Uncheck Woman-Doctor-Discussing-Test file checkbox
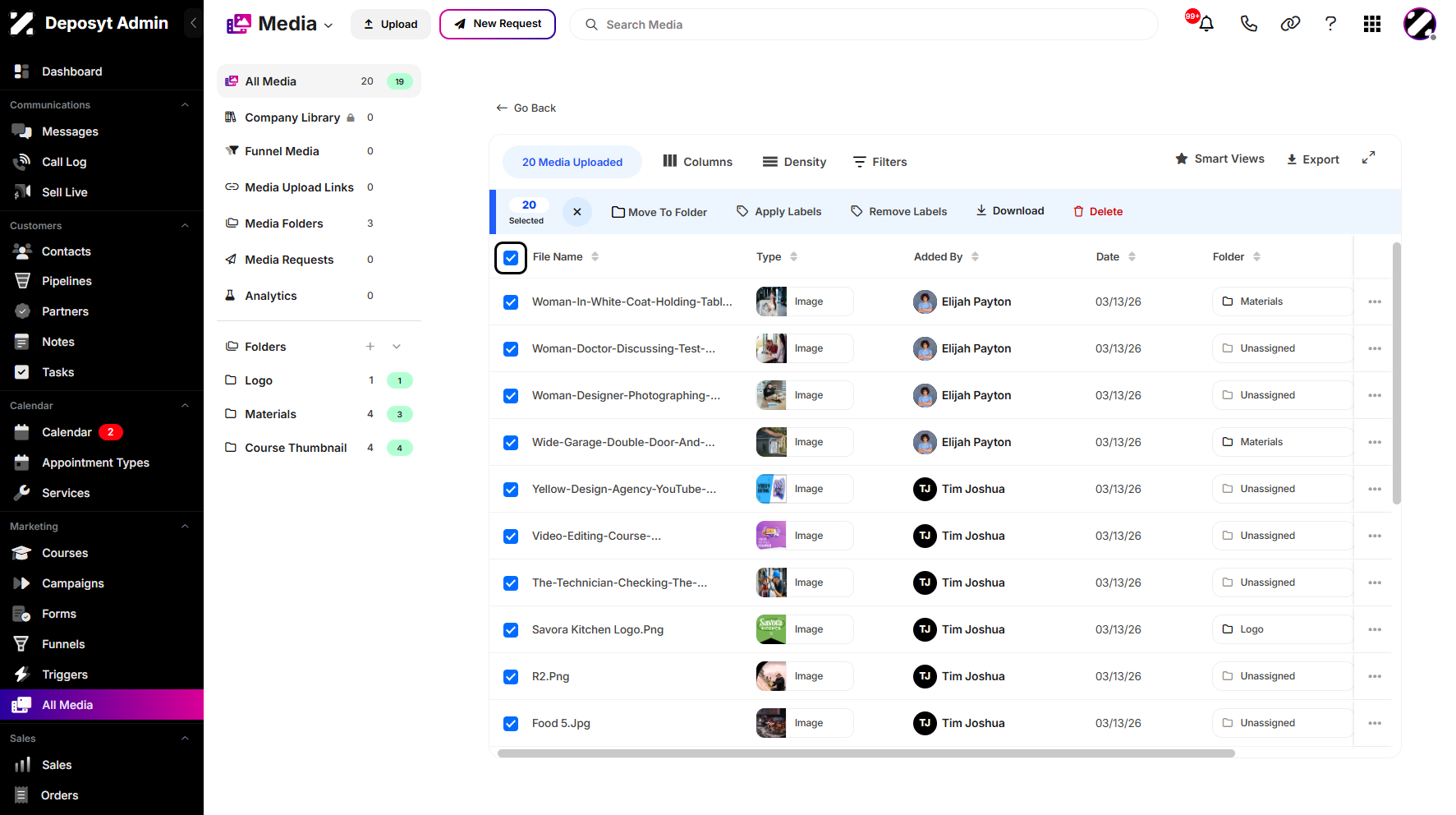Viewport: 1456px width, 815px height. pos(511,348)
